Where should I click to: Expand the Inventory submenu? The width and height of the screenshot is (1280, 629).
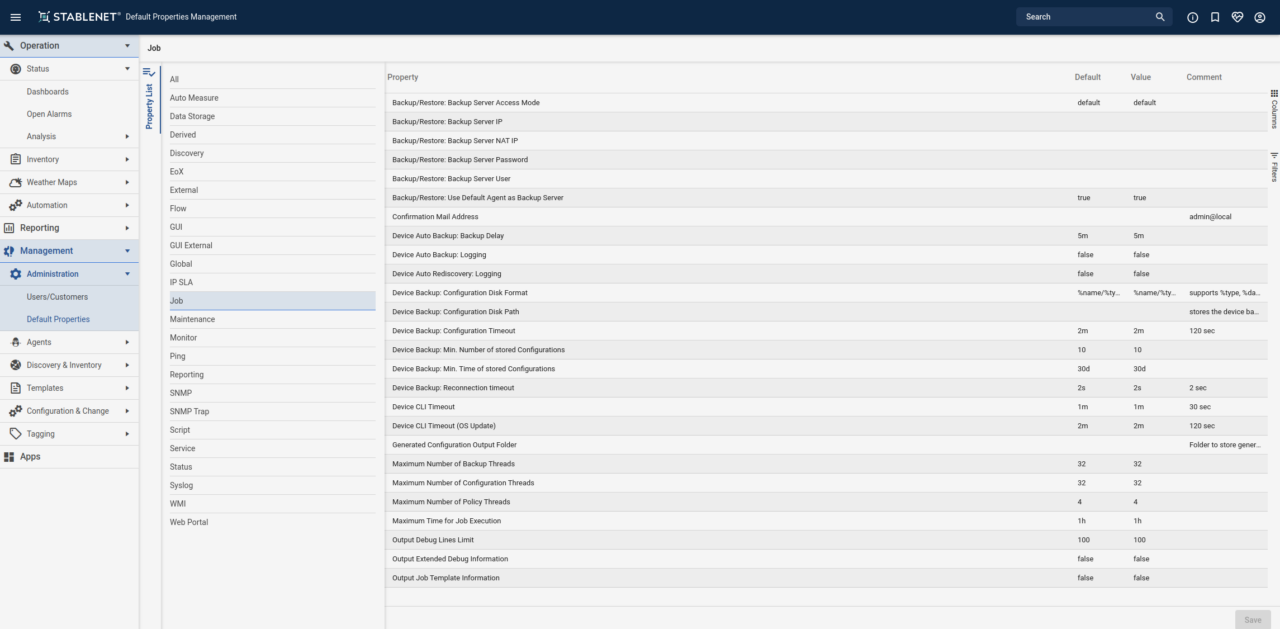[127, 160]
